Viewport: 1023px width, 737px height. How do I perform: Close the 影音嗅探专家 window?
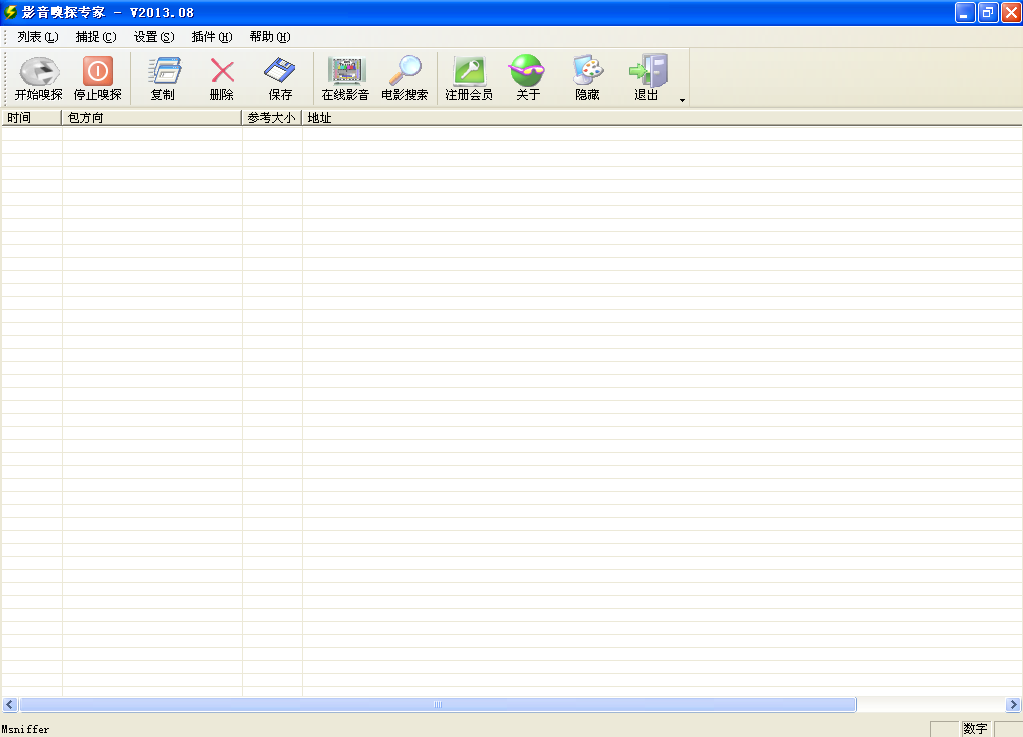tap(1011, 12)
